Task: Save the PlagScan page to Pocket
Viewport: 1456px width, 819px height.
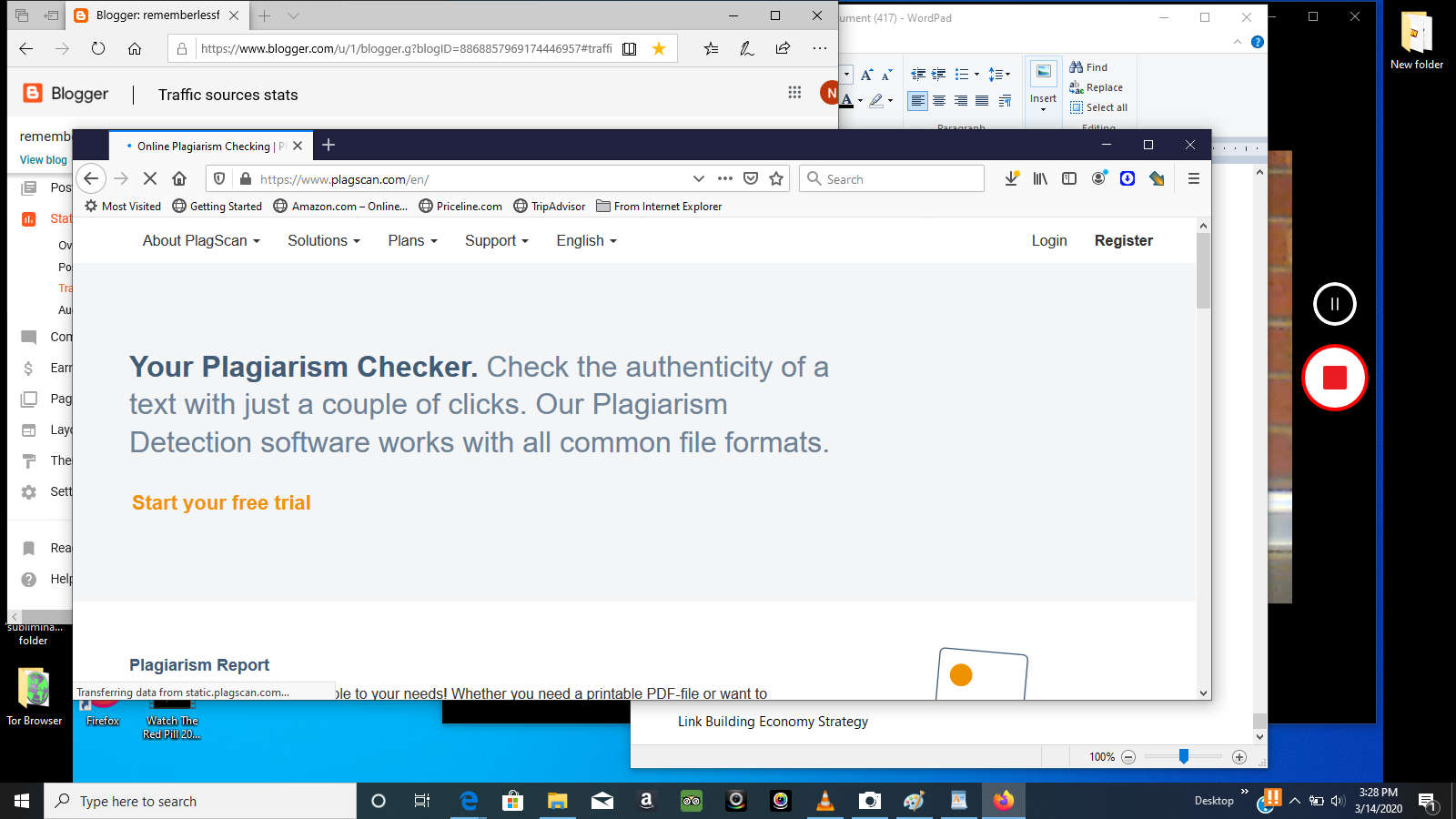Action: [751, 178]
